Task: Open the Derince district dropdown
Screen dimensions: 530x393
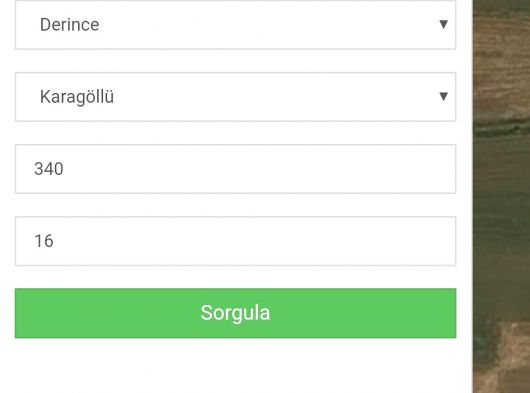Action: pyautogui.click(x=236, y=24)
